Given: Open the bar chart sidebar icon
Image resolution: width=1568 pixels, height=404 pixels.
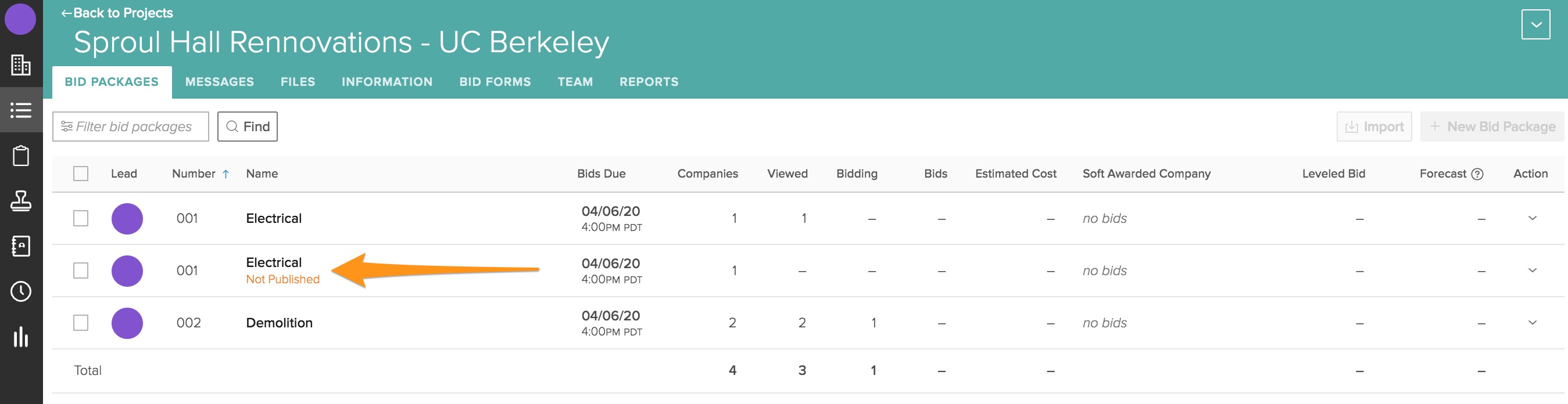Looking at the screenshot, I should click(21, 337).
